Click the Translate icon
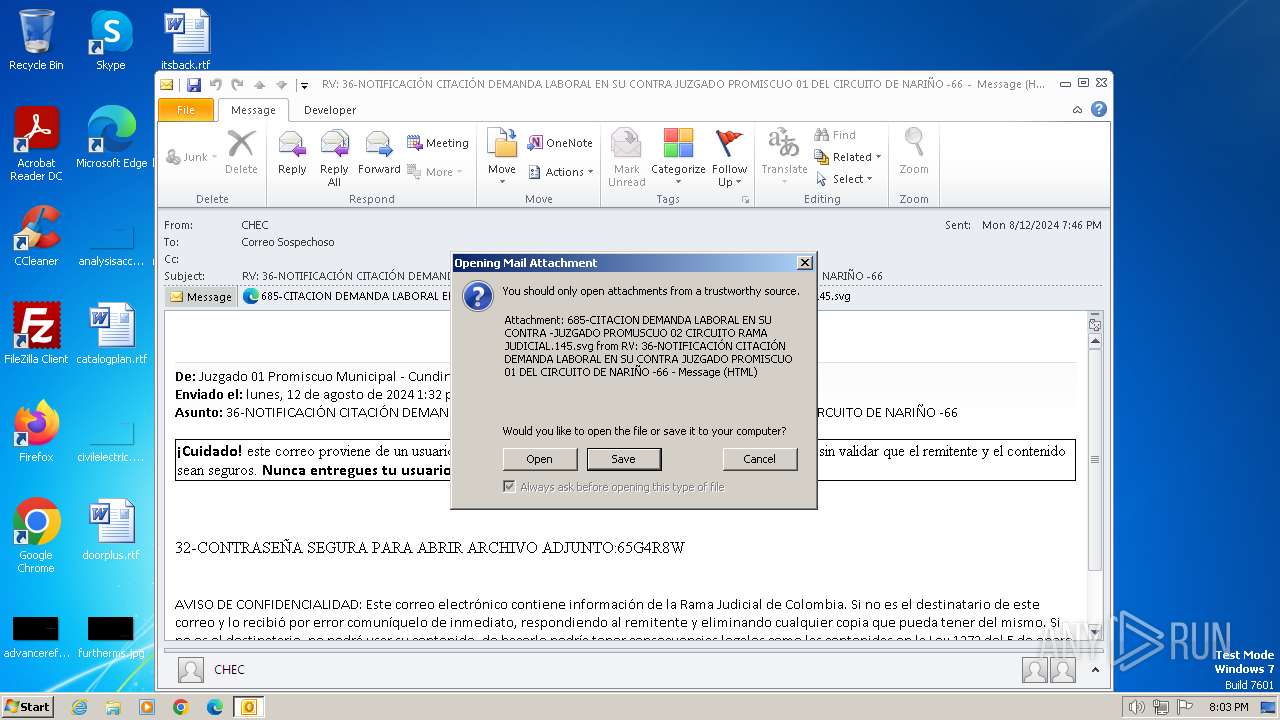Screen dimensions: 1280x720 tap(784, 158)
